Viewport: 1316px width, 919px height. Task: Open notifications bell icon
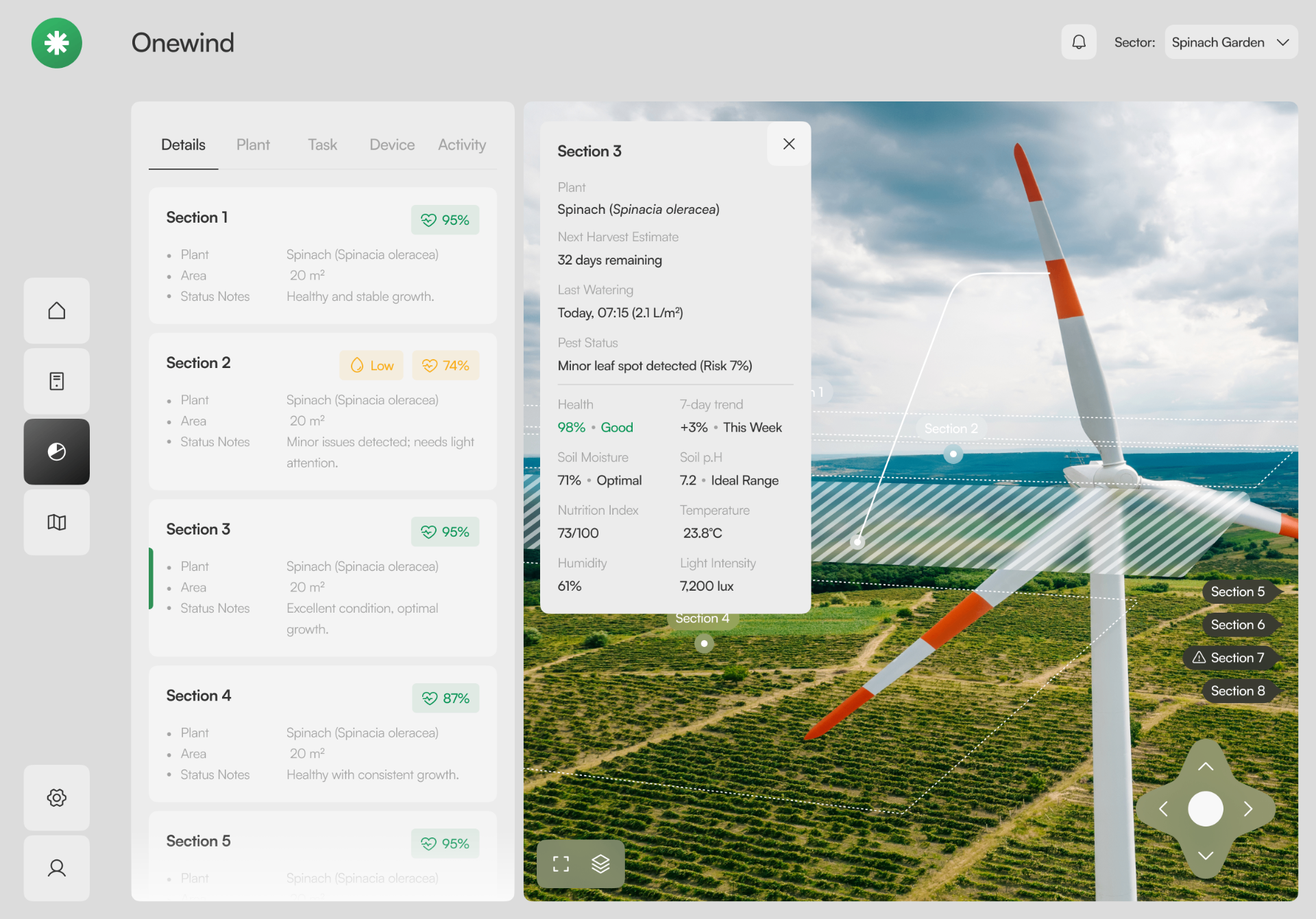[x=1079, y=42]
